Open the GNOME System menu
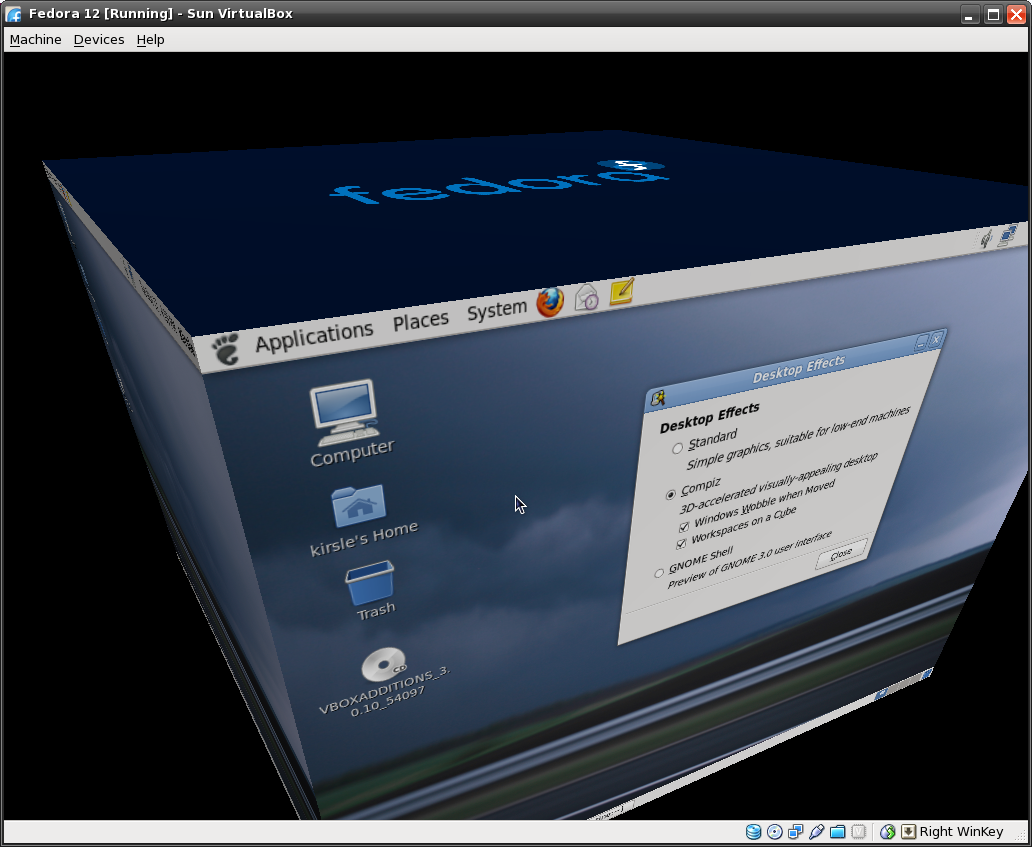Viewport: 1032px width, 847px height. coord(497,309)
